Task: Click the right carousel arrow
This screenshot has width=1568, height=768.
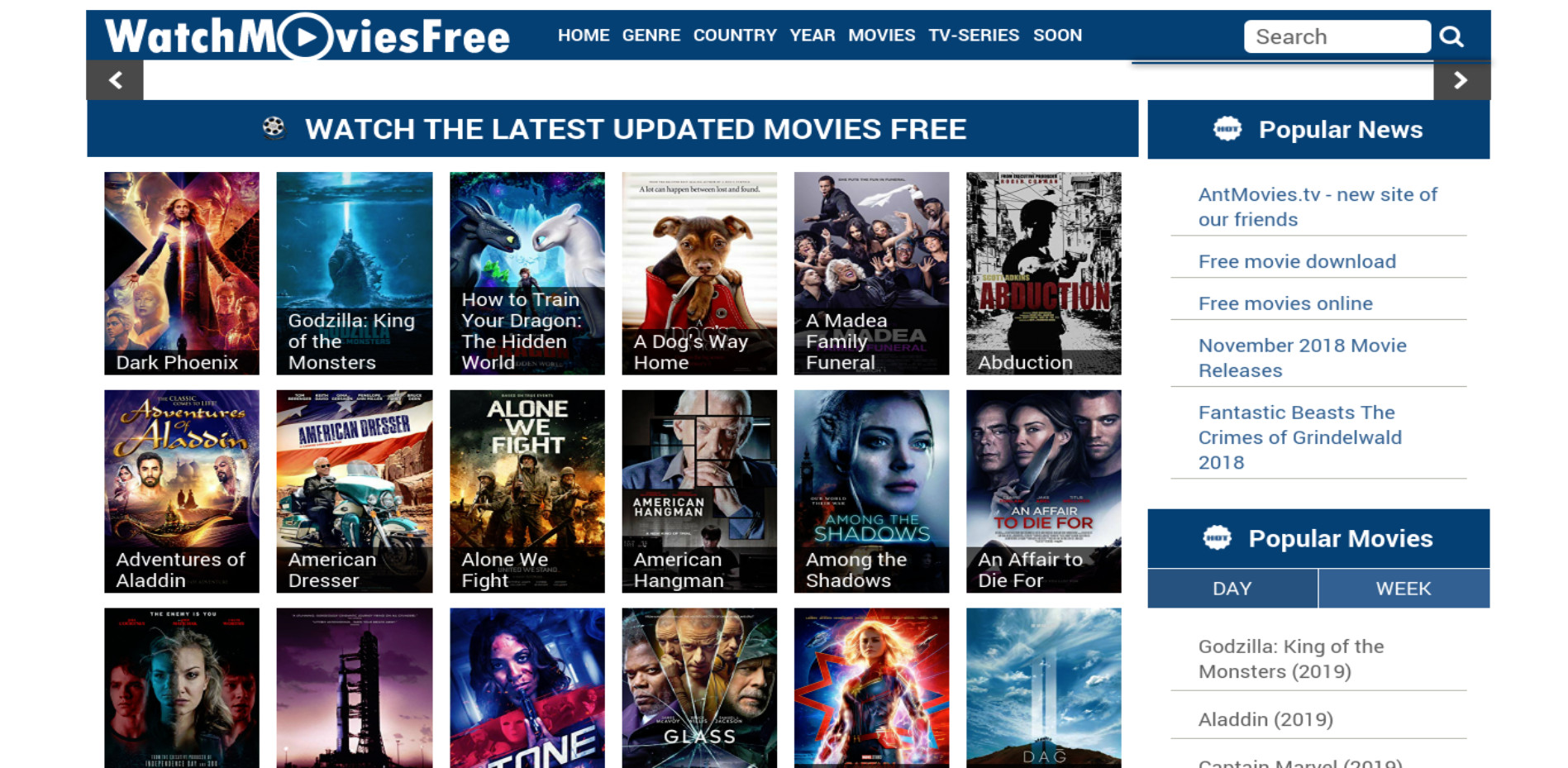Action: click(x=1461, y=80)
